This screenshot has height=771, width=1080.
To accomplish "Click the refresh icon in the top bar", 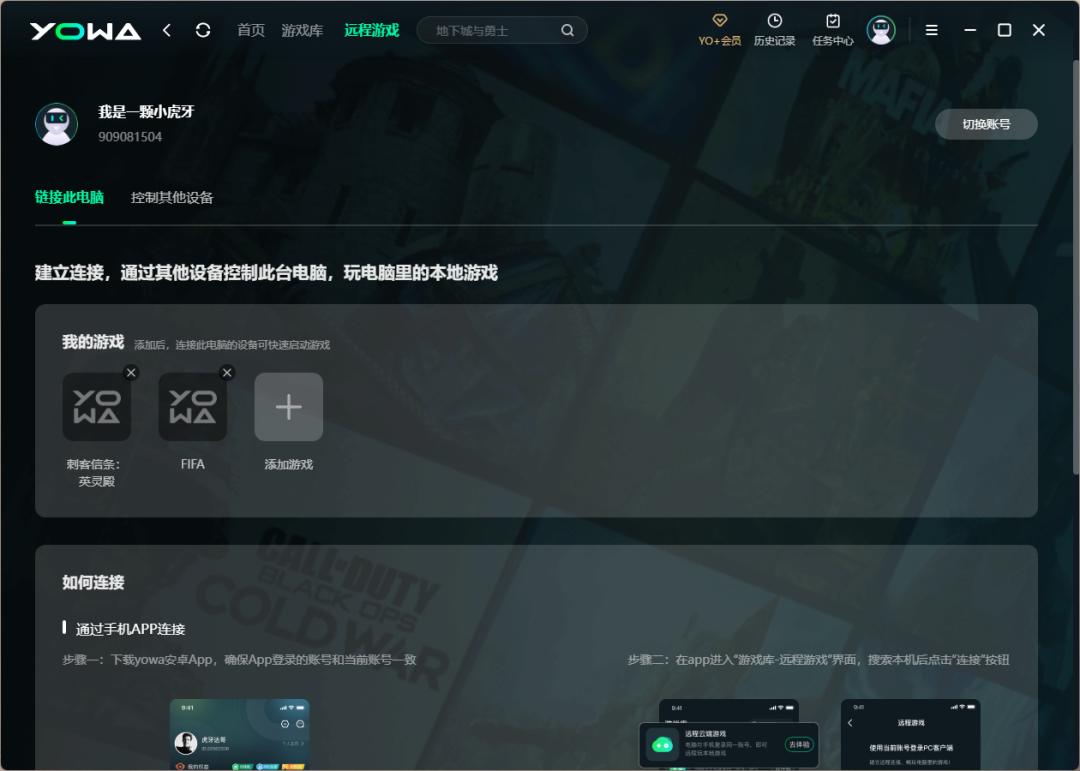I will pos(203,30).
